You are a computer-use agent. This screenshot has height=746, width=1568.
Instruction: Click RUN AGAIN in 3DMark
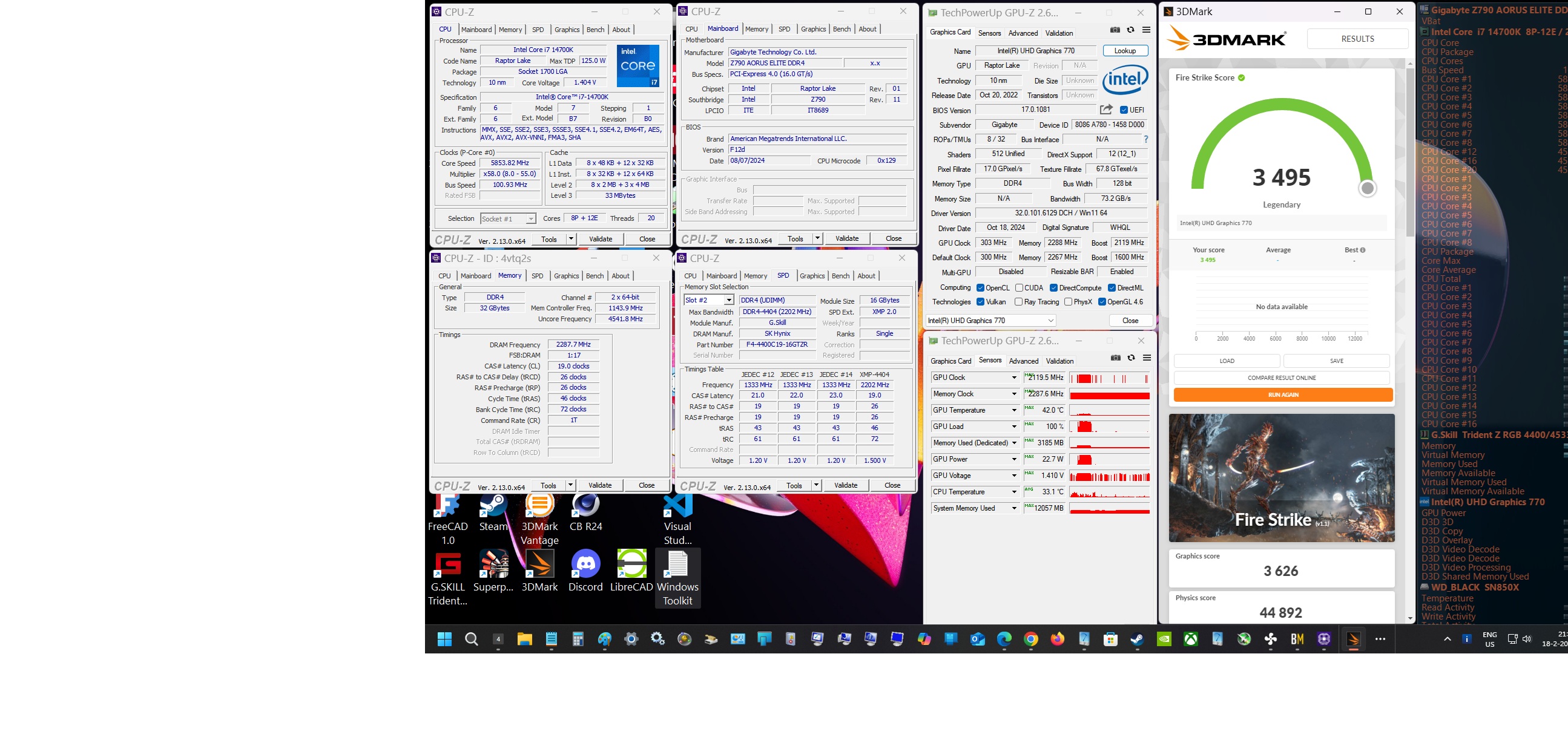point(1283,395)
